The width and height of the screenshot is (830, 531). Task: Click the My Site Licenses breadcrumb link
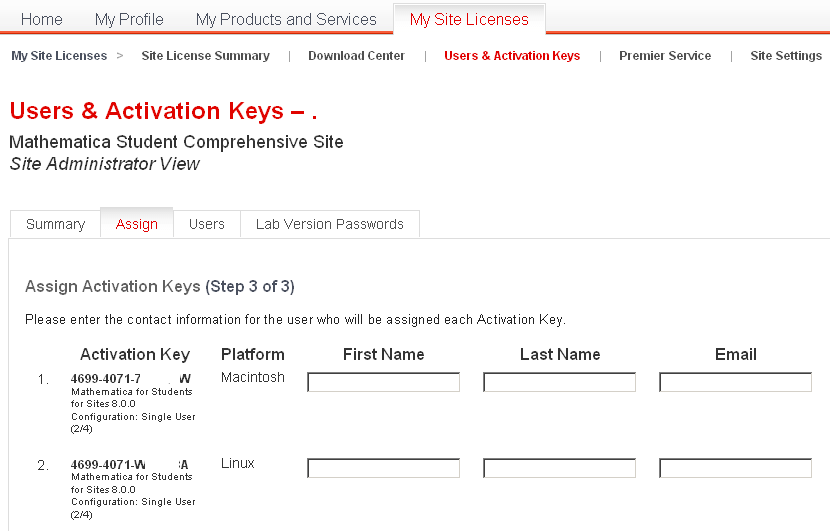coord(59,56)
